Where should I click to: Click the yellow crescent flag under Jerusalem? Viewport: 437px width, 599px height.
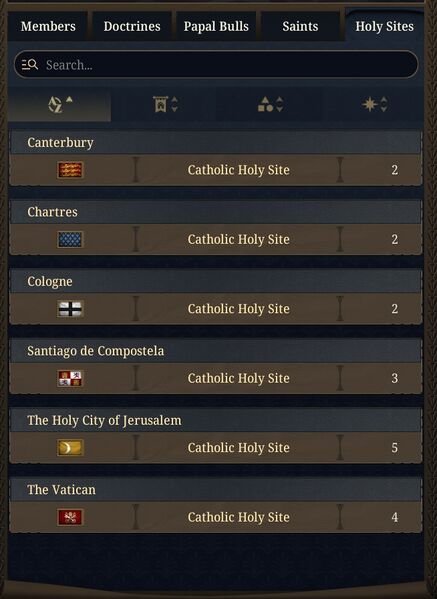pyautogui.click(x=70, y=448)
